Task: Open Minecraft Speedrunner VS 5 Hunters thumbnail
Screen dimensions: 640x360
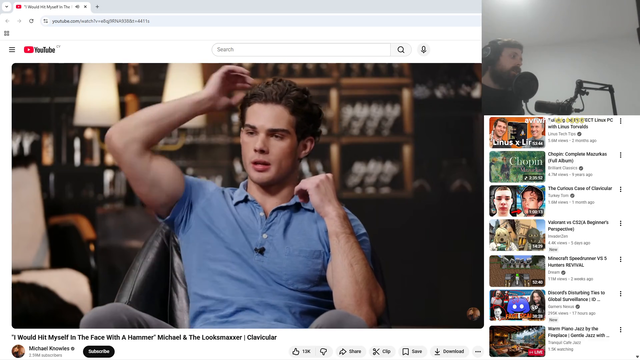Action: pos(517,271)
